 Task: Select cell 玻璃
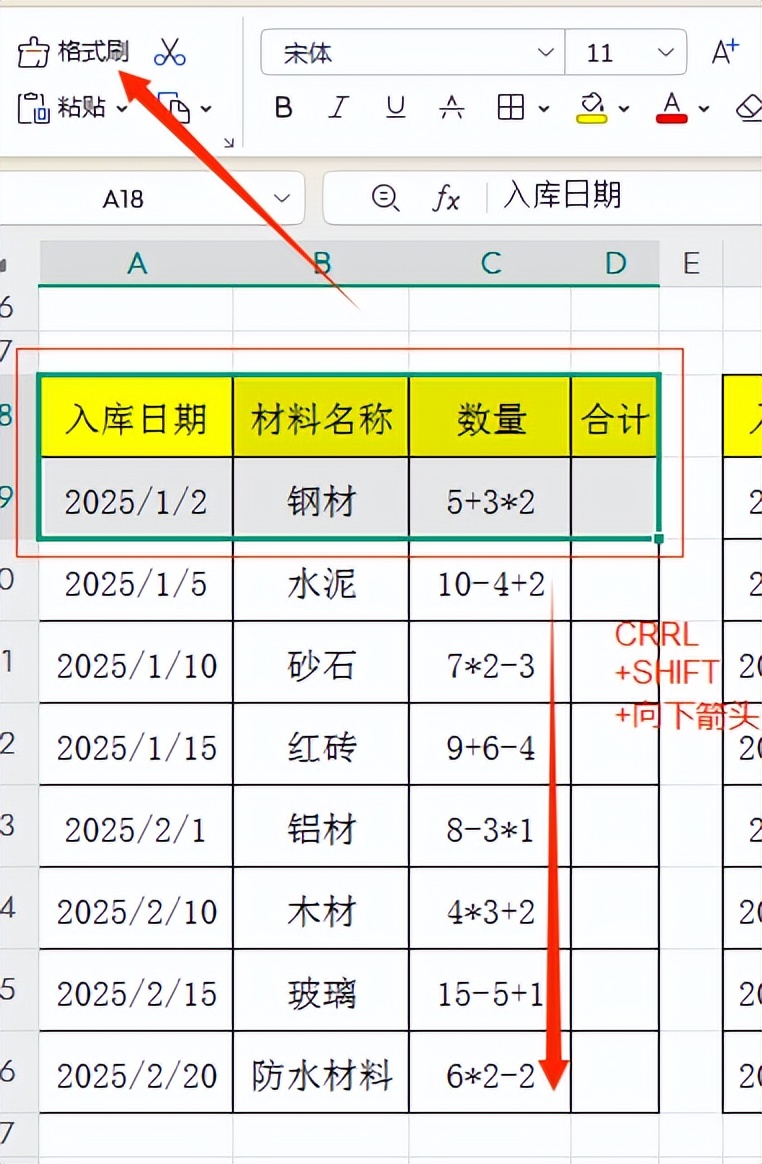321,991
